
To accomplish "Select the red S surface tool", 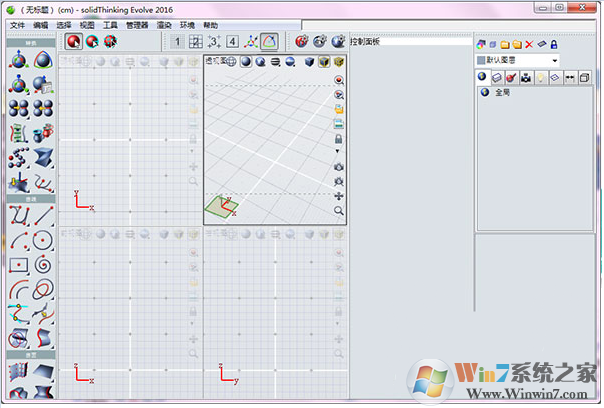I will [x=43, y=338].
